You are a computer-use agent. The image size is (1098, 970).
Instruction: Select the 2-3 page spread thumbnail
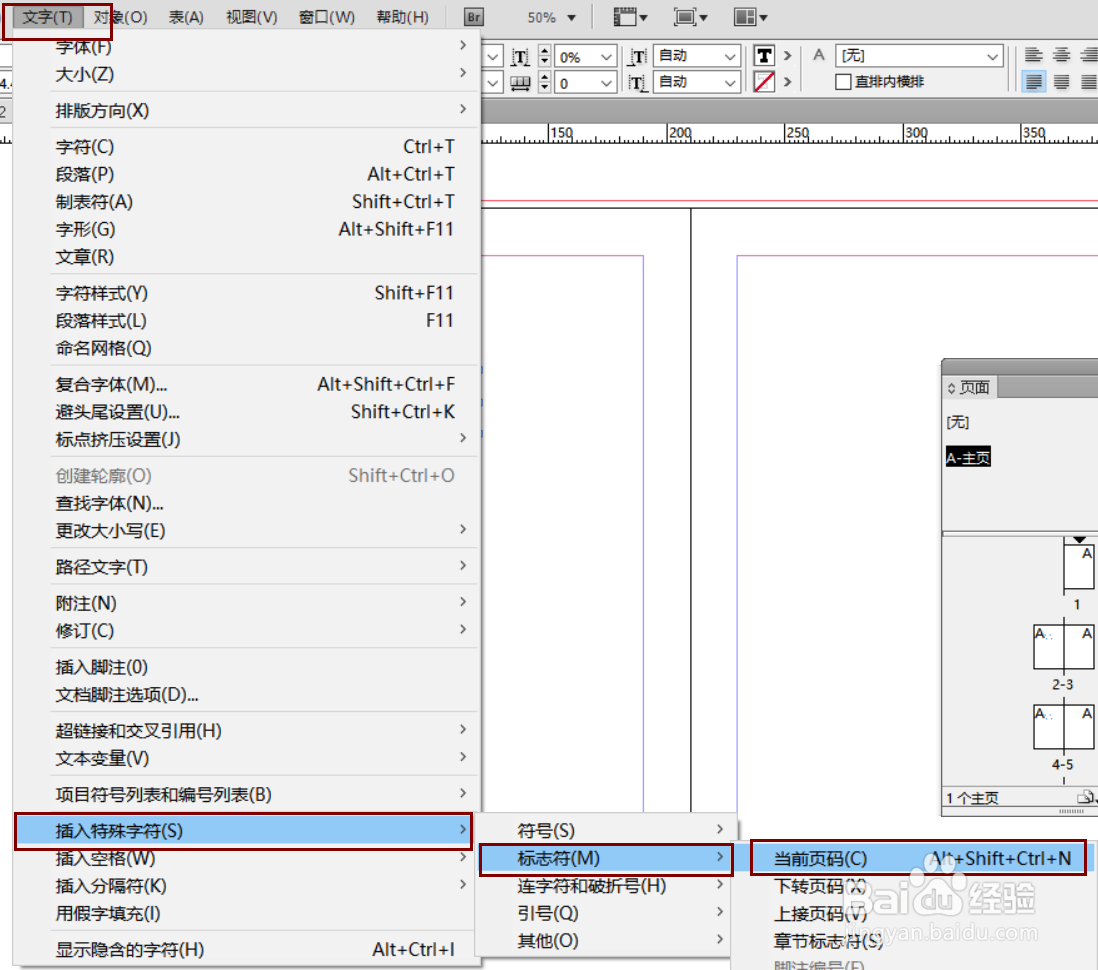(x=1063, y=645)
